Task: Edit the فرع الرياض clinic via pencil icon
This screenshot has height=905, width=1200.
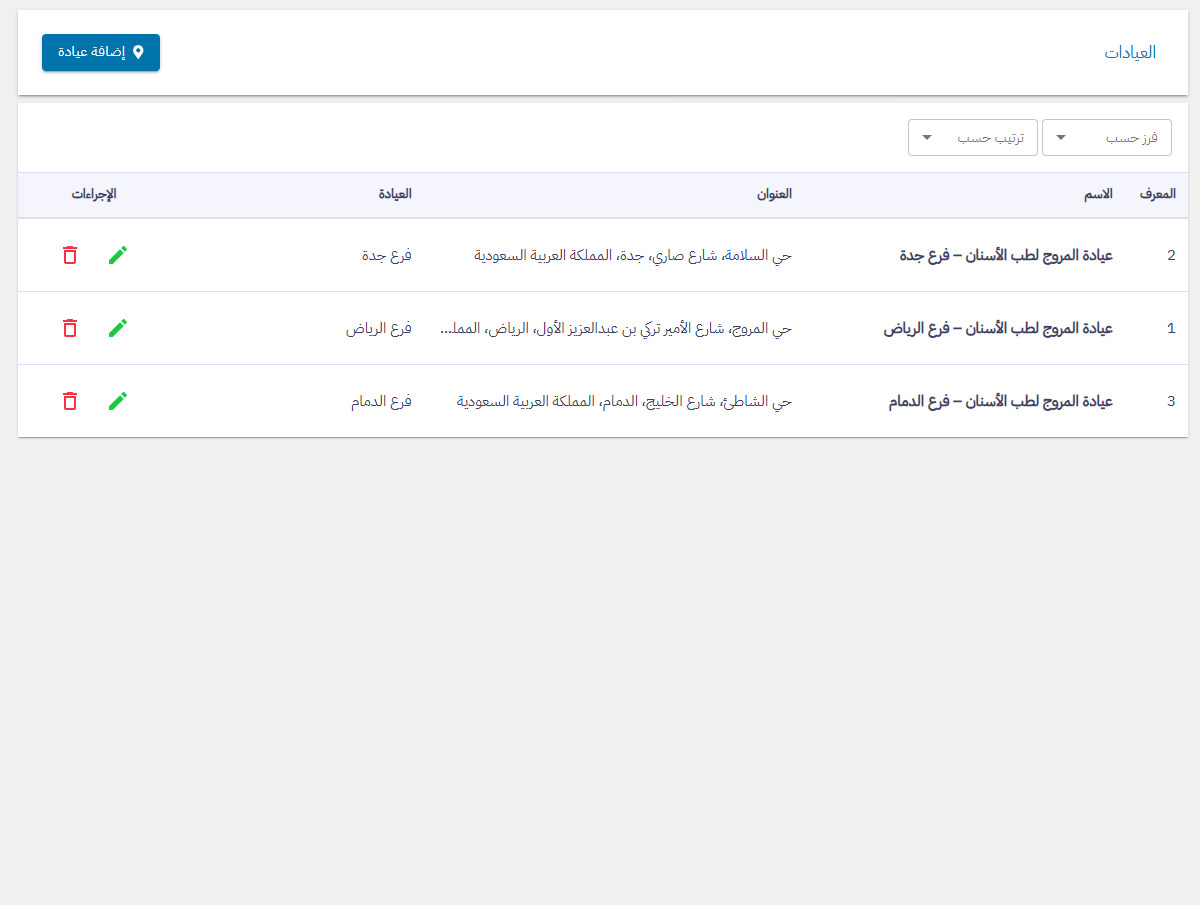Action: (118, 328)
